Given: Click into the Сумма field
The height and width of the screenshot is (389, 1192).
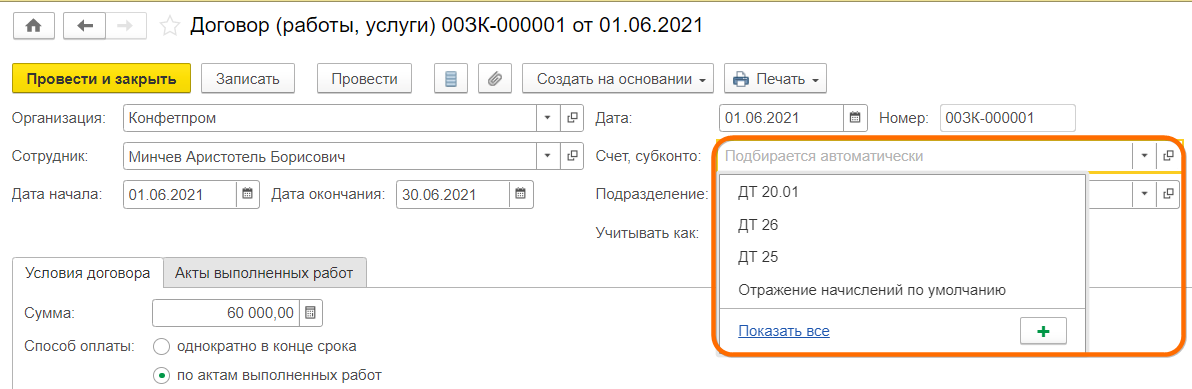Looking at the screenshot, I should pyautogui.click(x=227, y=312).
